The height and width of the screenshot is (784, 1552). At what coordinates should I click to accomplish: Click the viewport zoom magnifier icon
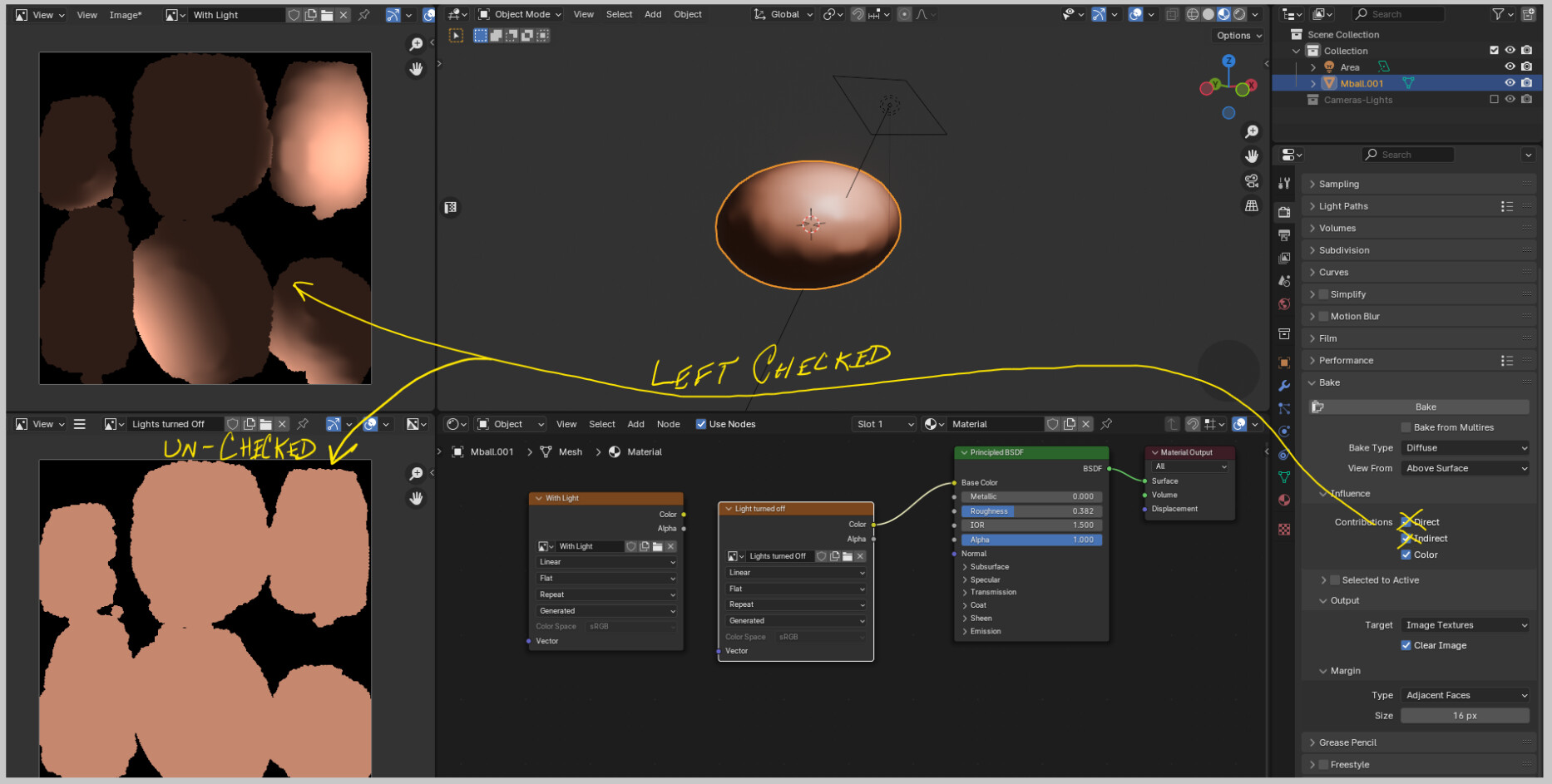1252,131
